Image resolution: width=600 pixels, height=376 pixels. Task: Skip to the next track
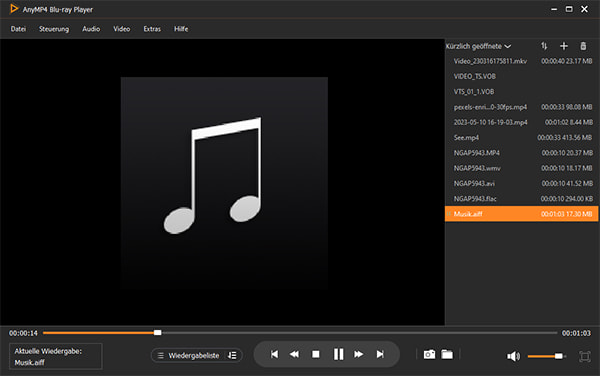[x=380, y=355]
